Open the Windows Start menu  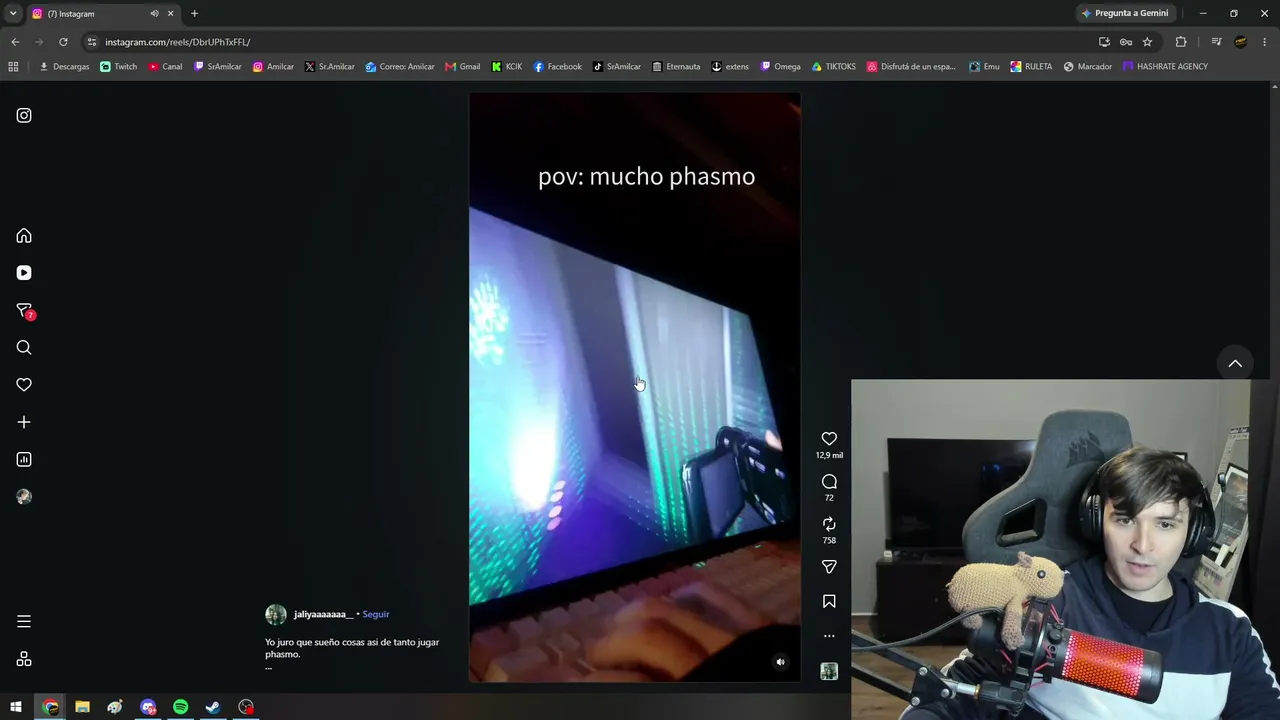(16, 707)
